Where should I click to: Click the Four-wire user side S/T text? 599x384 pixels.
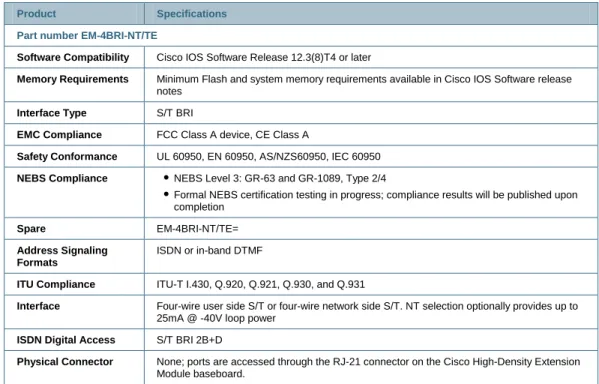pos(367,312)
